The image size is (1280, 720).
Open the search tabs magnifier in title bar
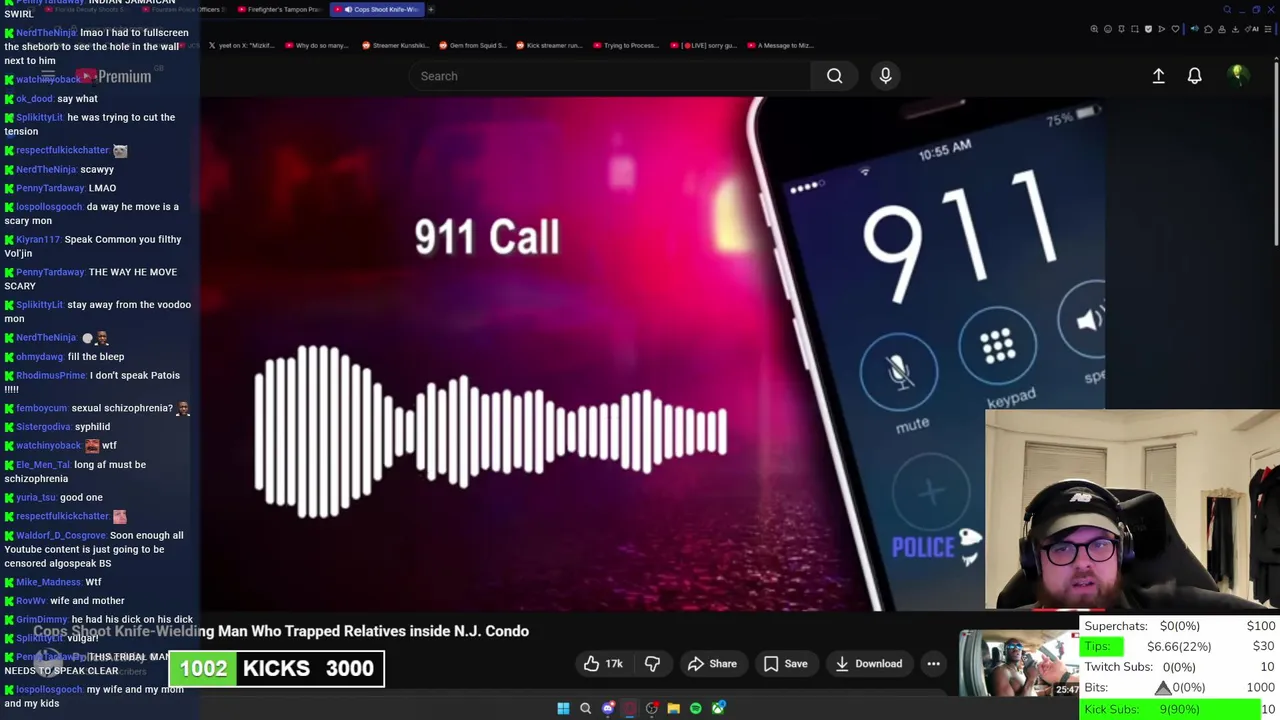(x=1227, y=10)
